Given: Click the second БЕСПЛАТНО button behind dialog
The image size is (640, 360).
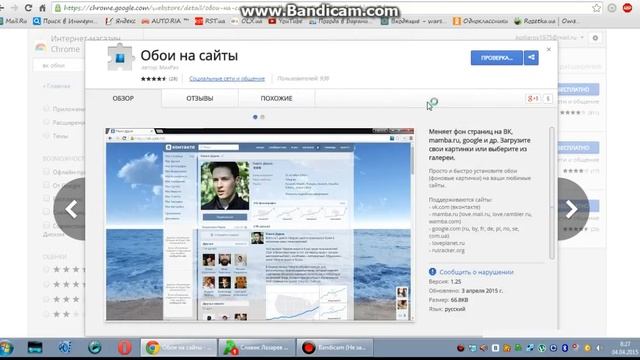Looking at the screenshot, I should coord(578,148).
